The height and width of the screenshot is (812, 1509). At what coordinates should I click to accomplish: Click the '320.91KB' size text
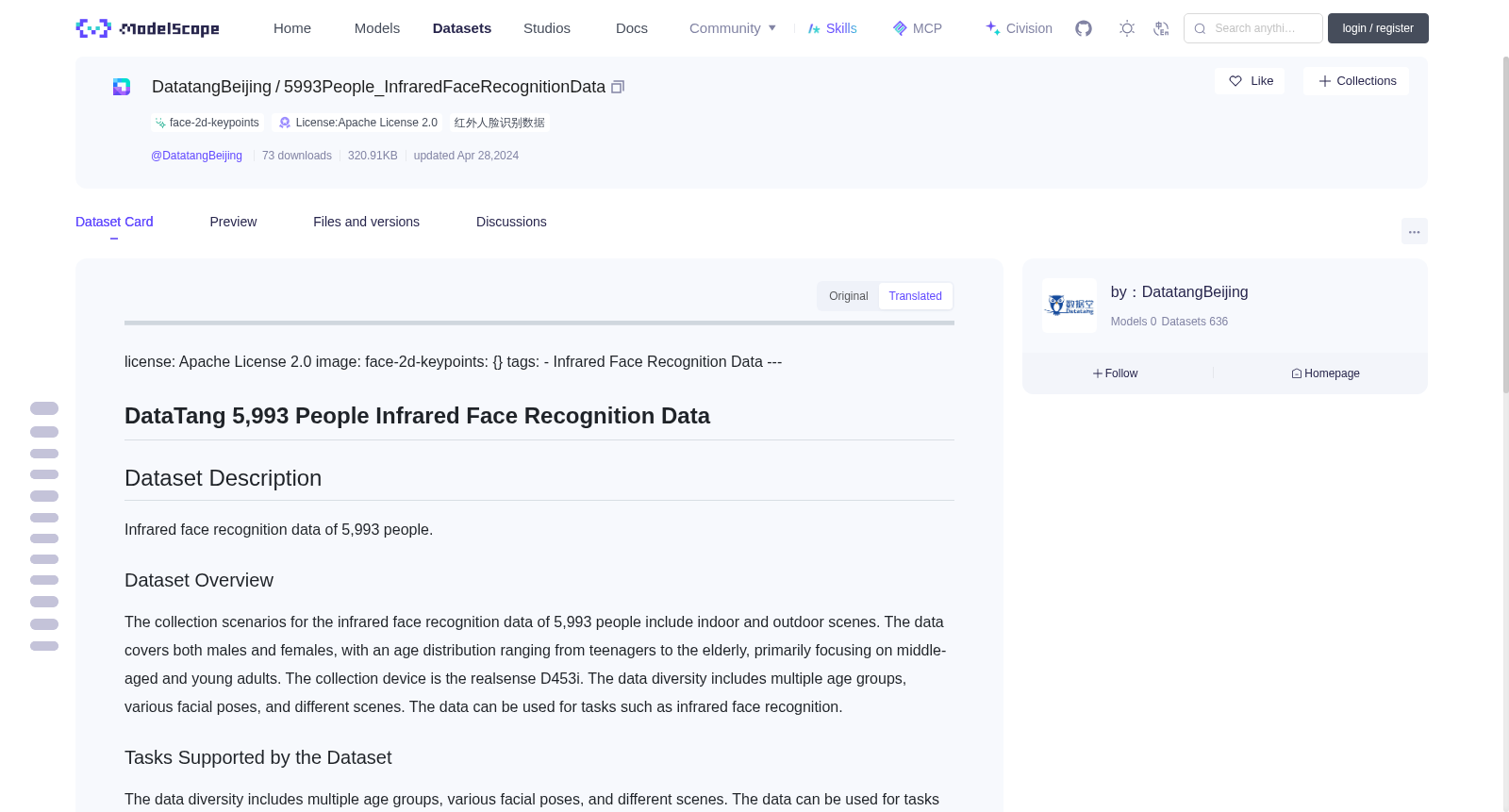(373, 156)
